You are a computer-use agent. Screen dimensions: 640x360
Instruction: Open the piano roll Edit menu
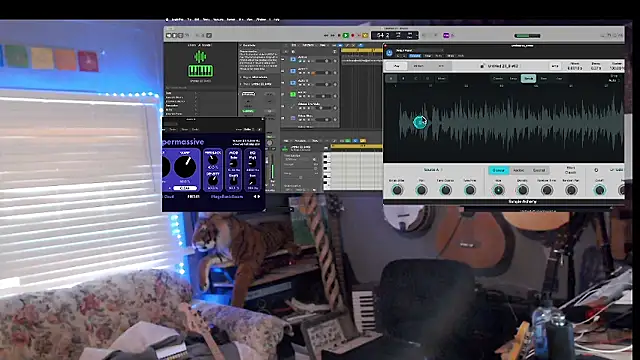tap(287, 141)
